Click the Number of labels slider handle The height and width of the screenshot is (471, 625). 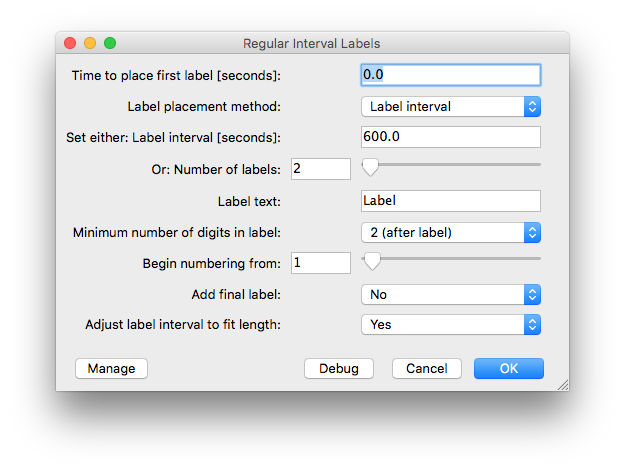[370, 165]
